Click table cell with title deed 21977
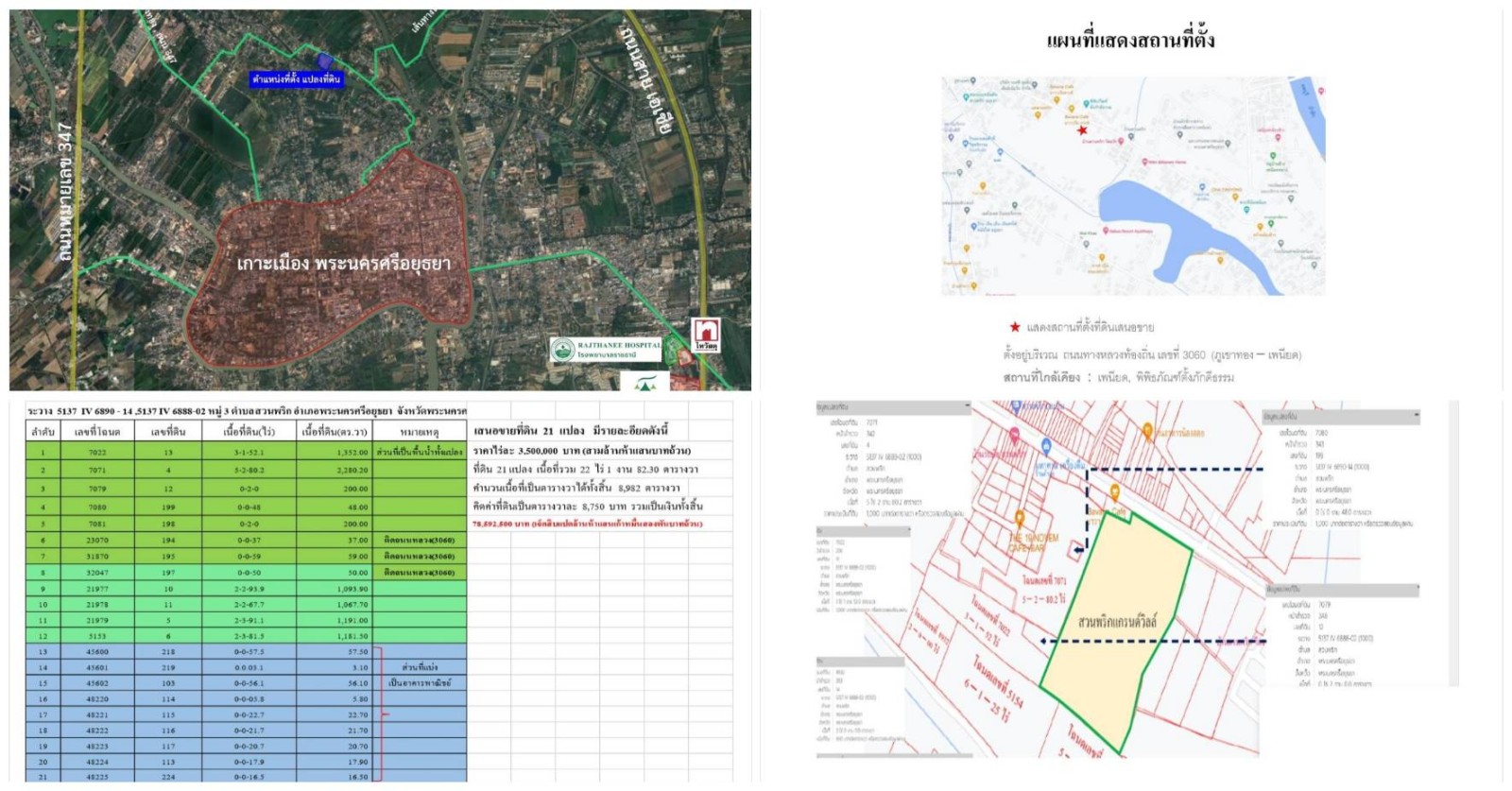 point(97,589)
